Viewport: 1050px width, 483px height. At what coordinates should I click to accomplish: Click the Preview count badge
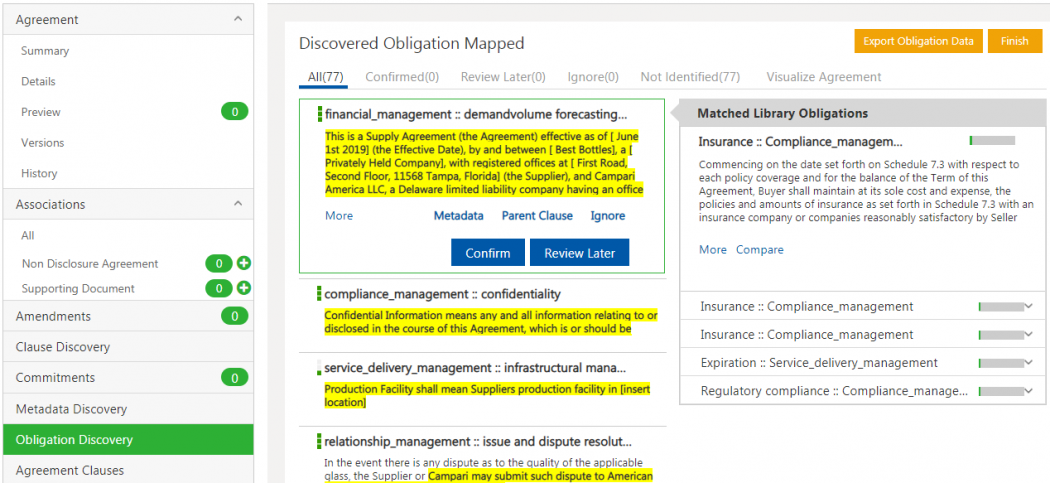pyautogui.click(x=234, y=112)
